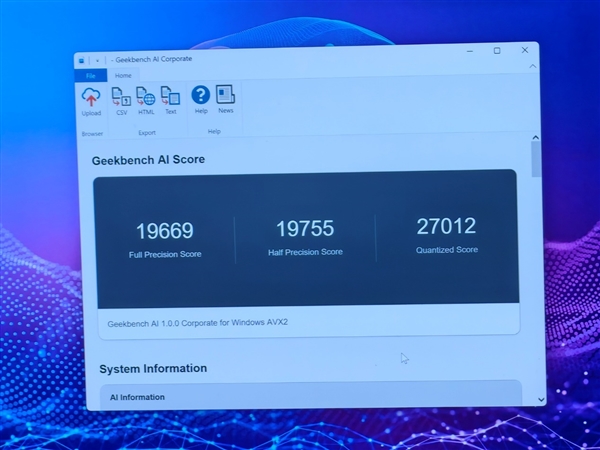
Task: Maximize the Geekbench AI window
Action: click(497, 51)
